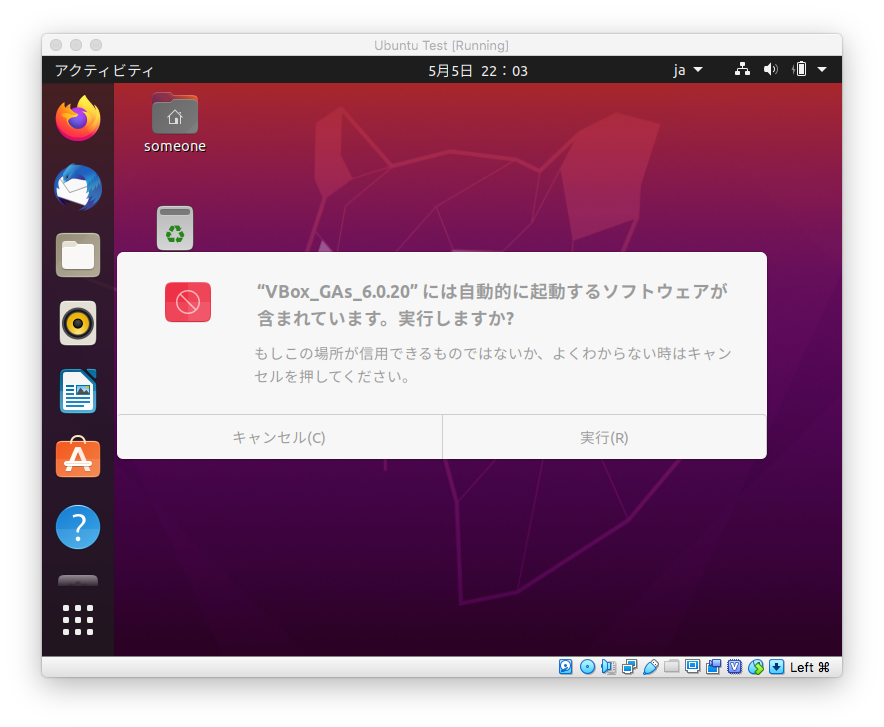Open Firefox from the Ubuntu dock
The height and width of the screenshot is (727, 884).
pos(77,119)
